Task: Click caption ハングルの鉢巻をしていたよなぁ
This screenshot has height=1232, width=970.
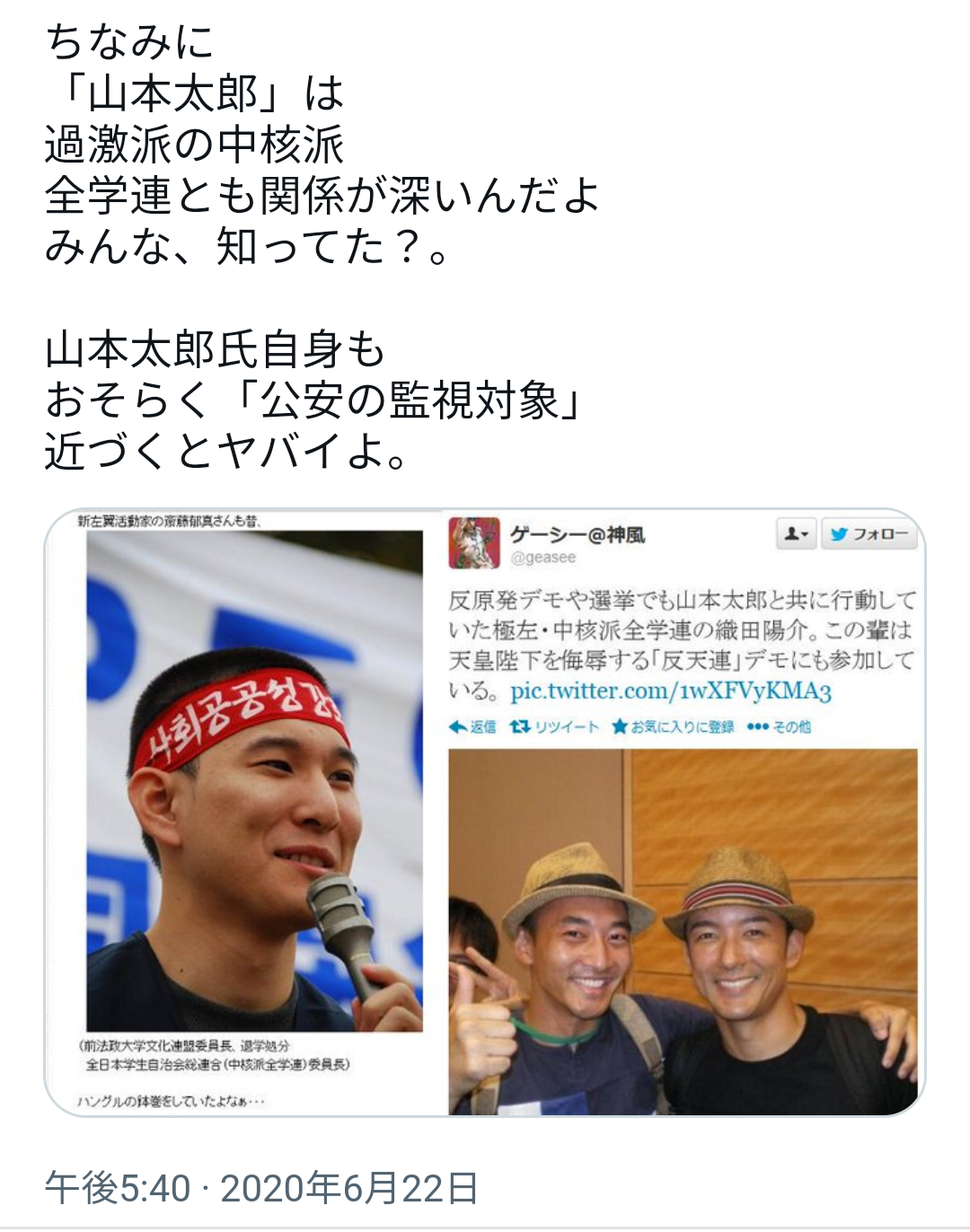Action: pyautogui.click(x=171, y=1101)
